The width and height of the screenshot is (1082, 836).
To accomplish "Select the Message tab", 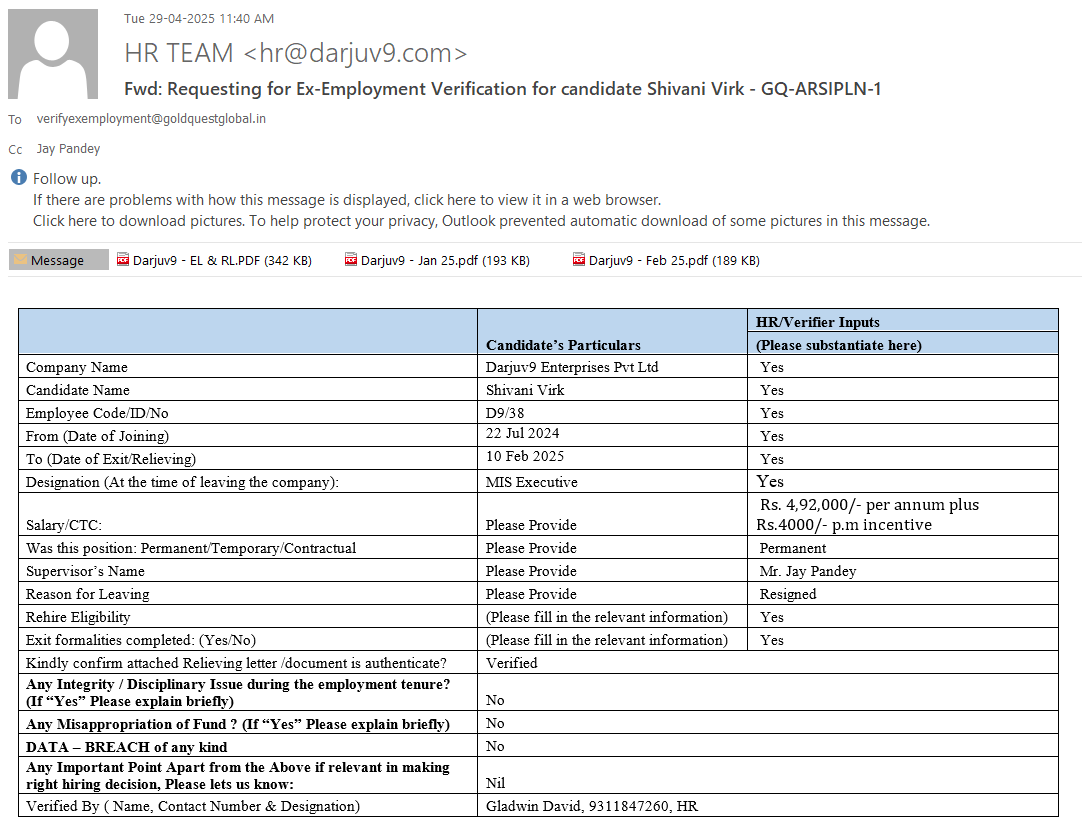I will pos(59,260).
